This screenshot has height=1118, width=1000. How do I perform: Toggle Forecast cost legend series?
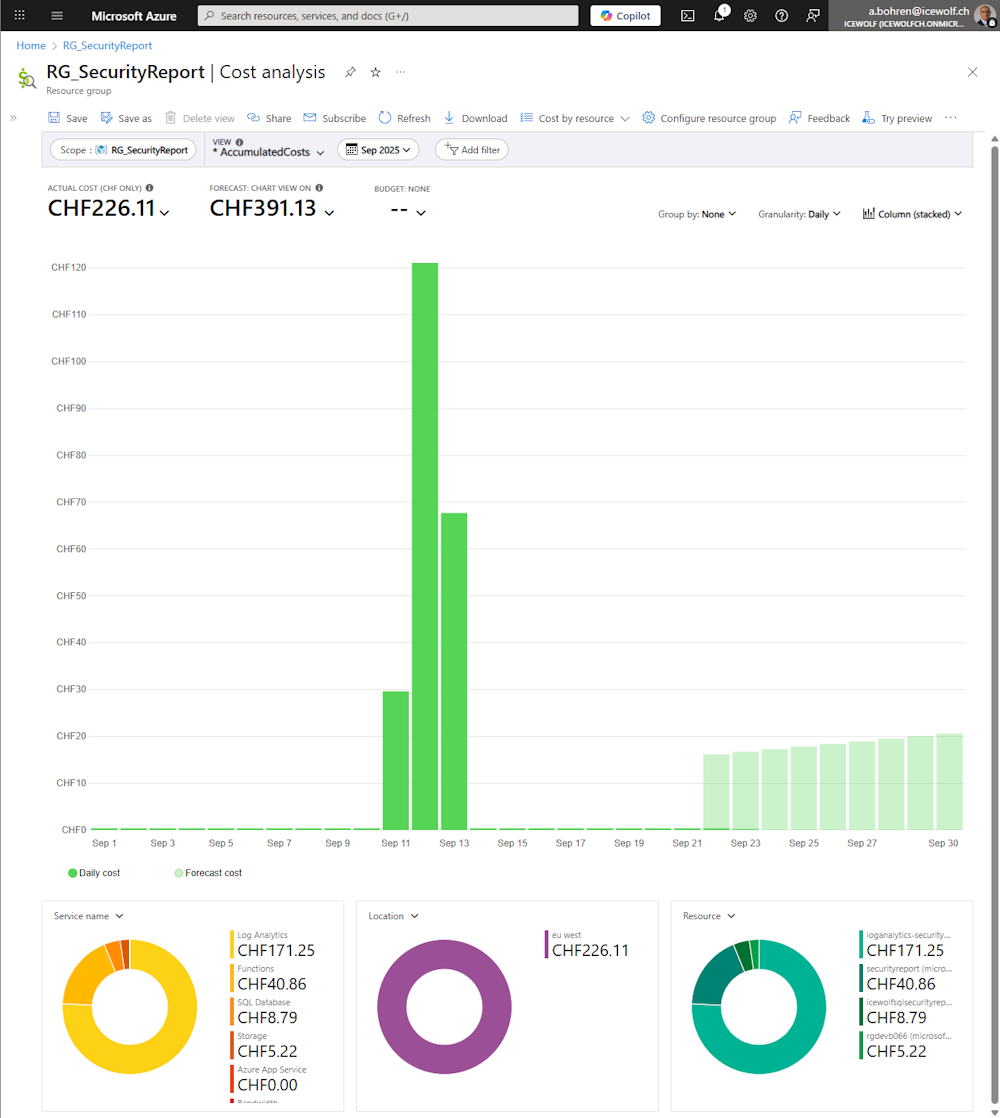[208, 873]
